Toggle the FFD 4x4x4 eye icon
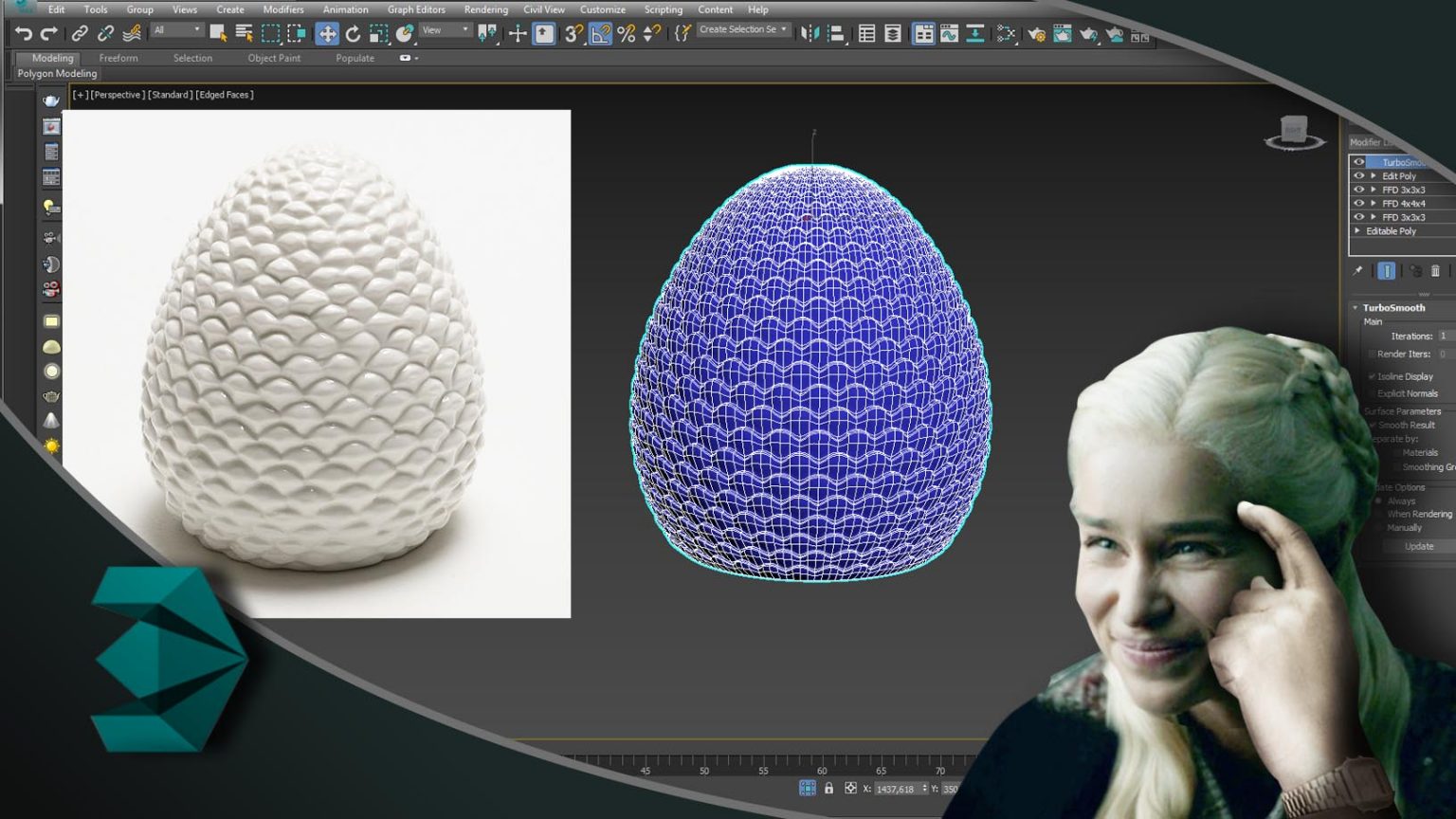 tap(1358, 204)
